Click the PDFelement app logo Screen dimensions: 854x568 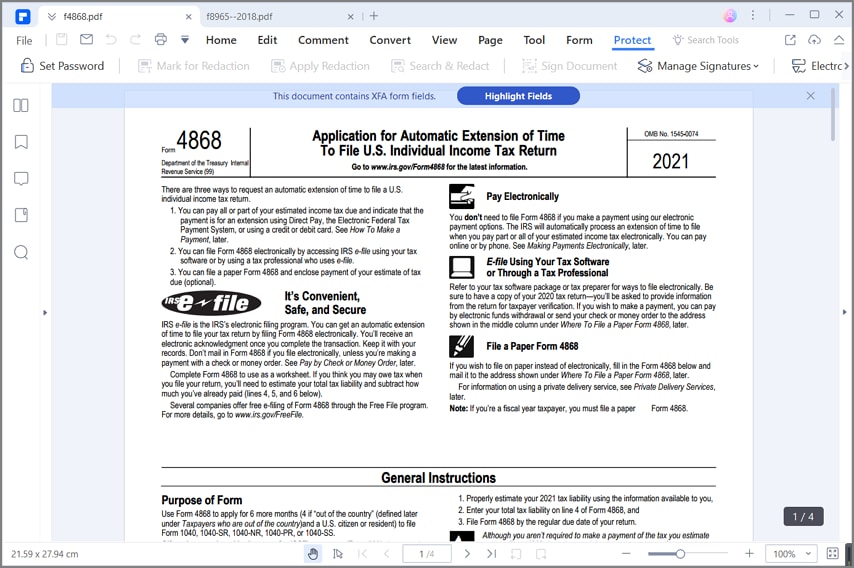[x=22, y=16]
